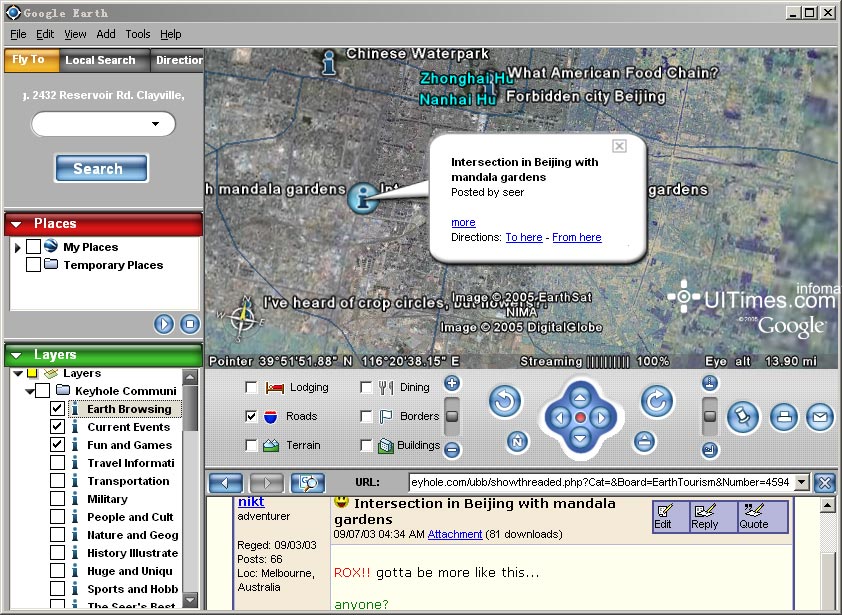Pan the map left arrow
Viewport: 842px width, 615px height.
point(560,417)
